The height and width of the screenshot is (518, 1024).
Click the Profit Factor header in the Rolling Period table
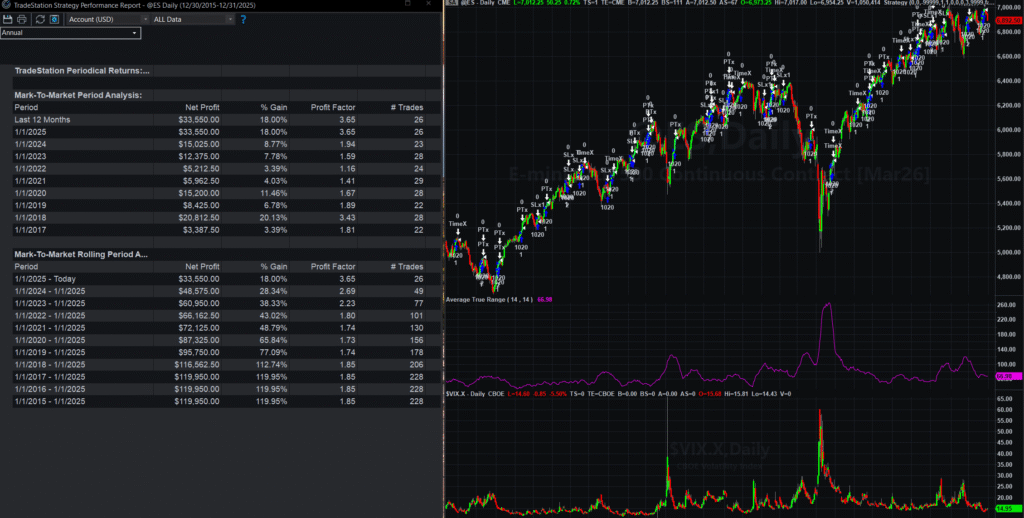click(333, 267)
